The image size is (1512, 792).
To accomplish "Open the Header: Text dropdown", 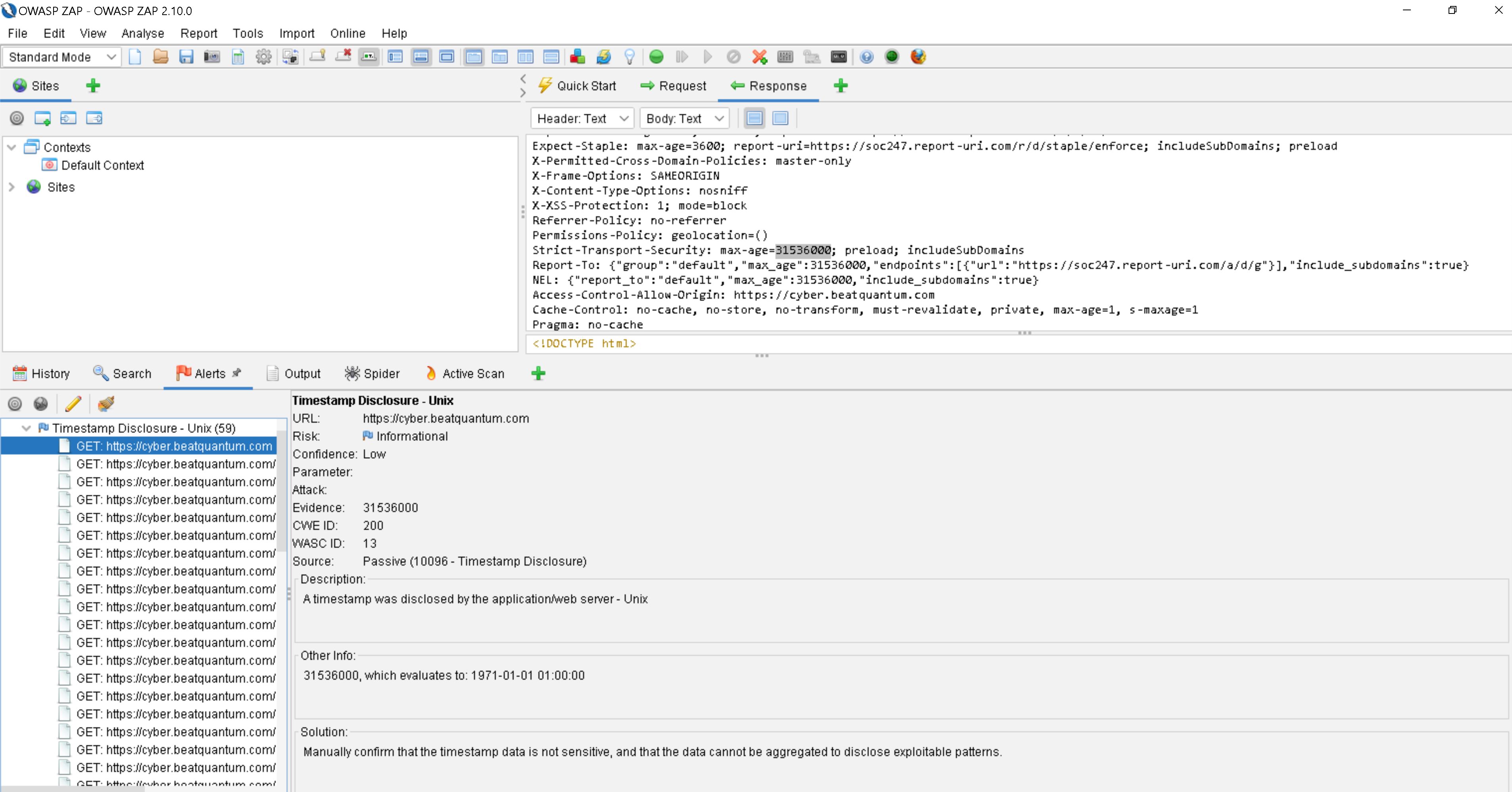I will [581, 119].
